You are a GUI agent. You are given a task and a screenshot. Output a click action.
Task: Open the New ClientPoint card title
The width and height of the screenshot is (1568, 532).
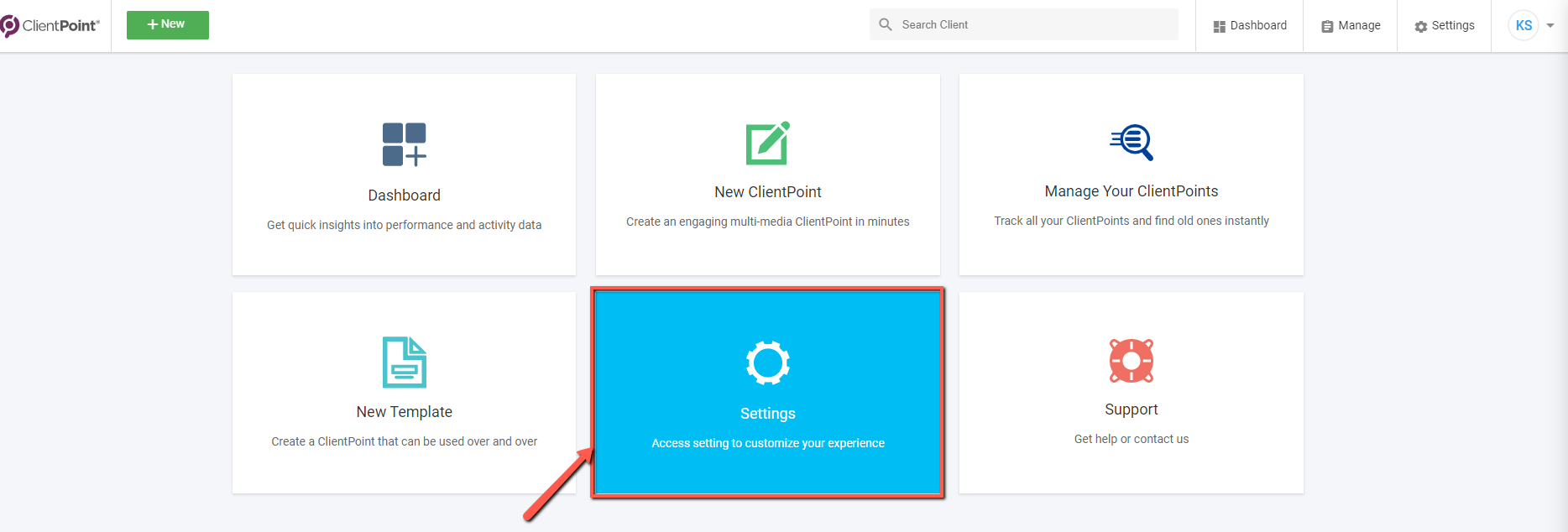[768, 192]
